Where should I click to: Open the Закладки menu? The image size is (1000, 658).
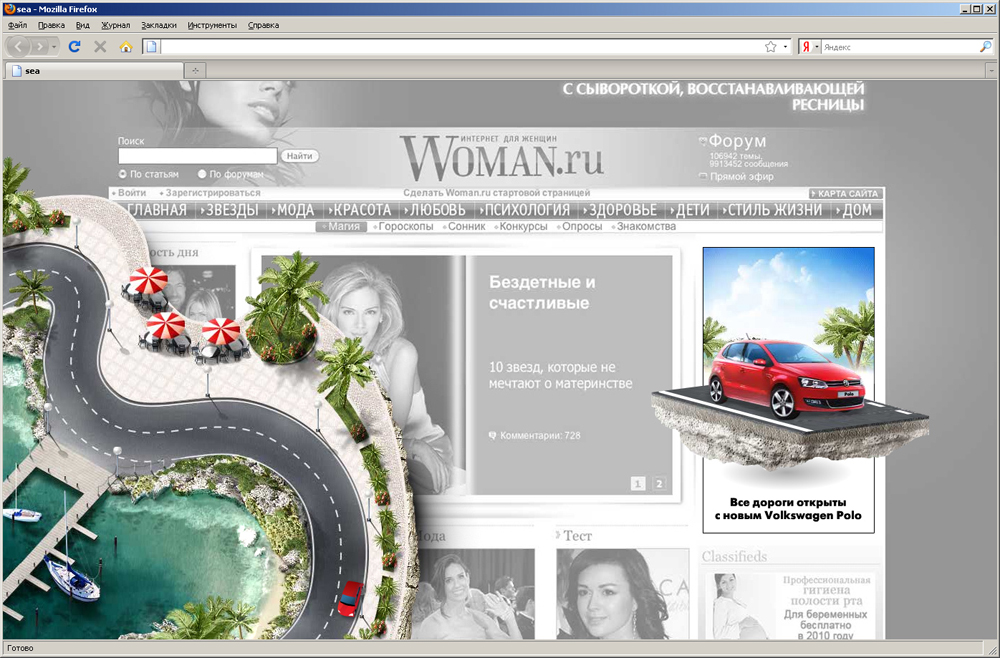(x=159, y=26)
